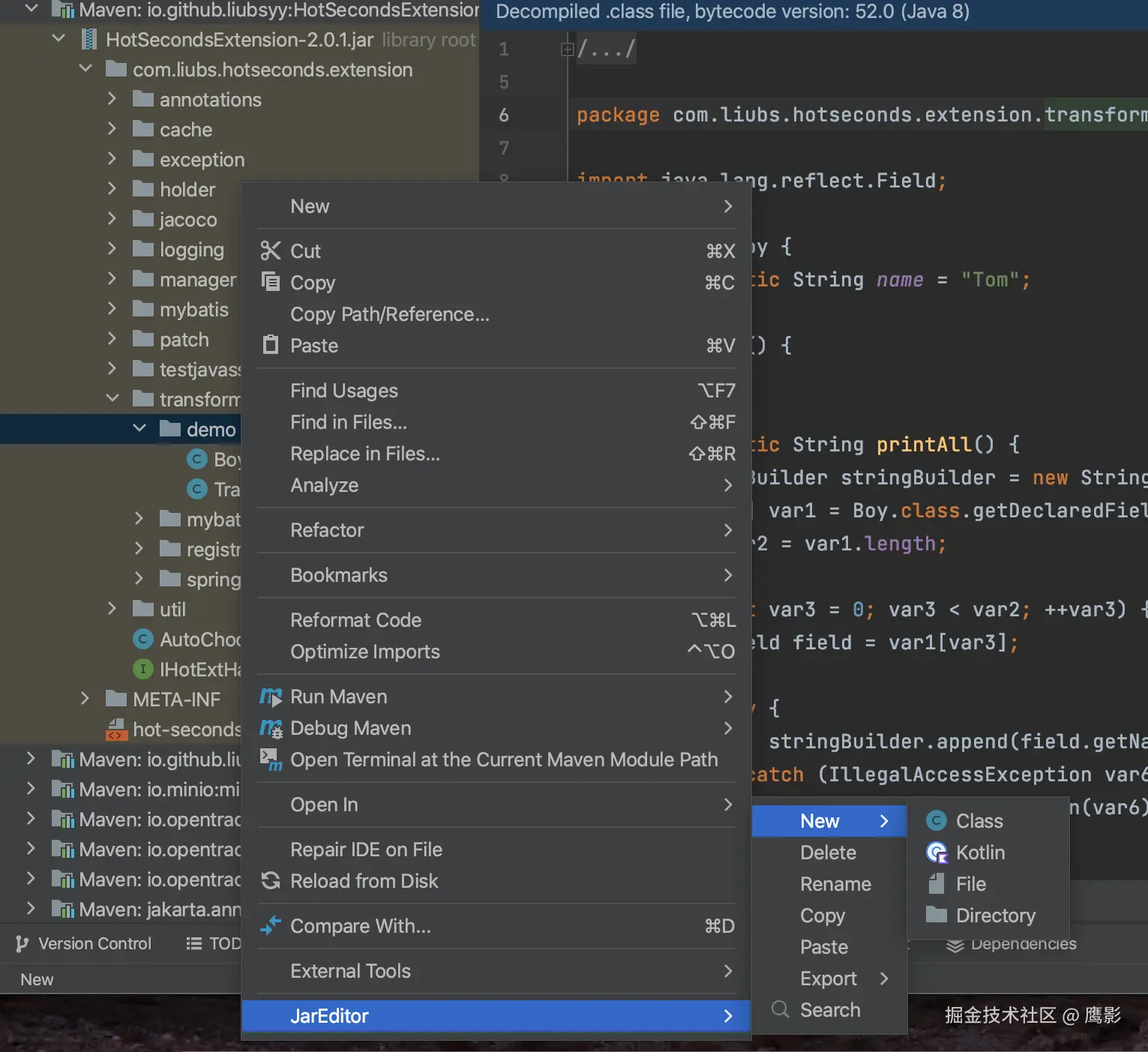Click the Cut scissors icon
This screenshot has height=1052, width=1148.
click(x=270, y=250)
